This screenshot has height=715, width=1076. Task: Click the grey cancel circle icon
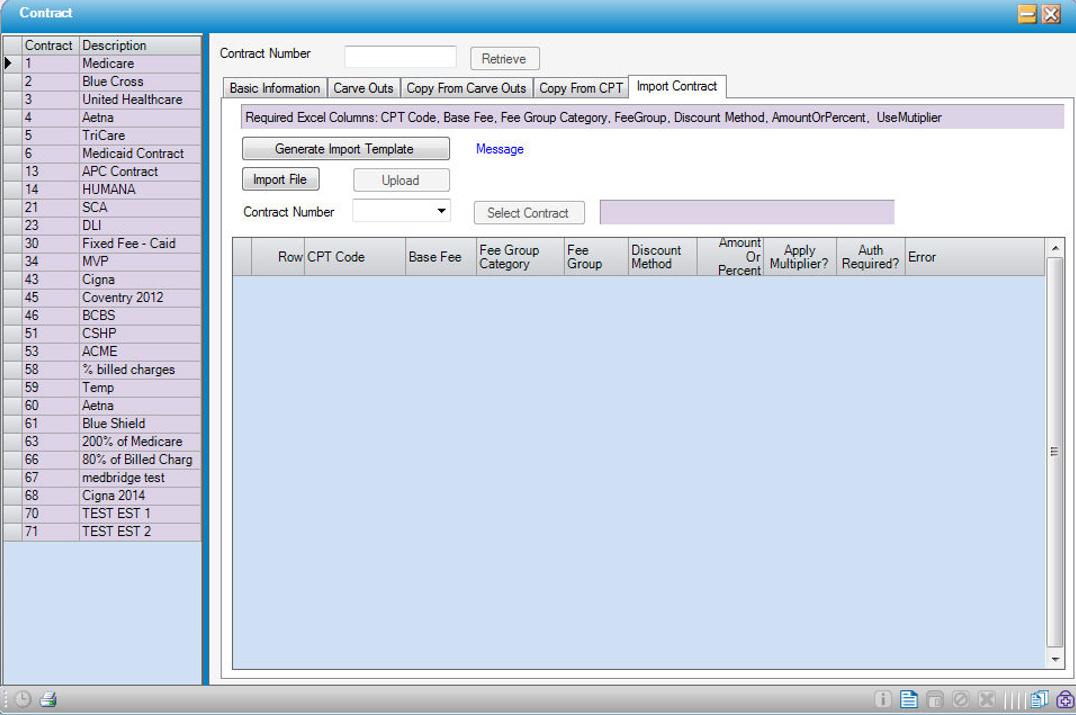960,700
